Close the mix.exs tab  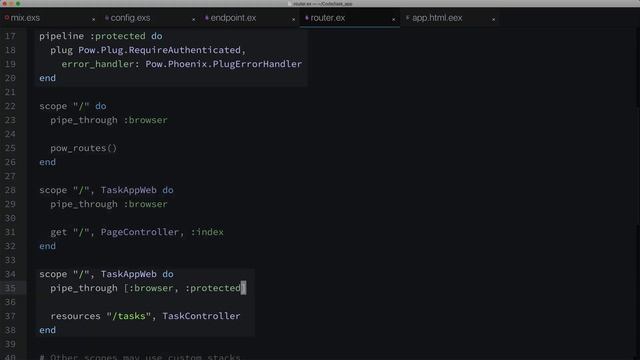pyautogui.click(x=93, y=19)
